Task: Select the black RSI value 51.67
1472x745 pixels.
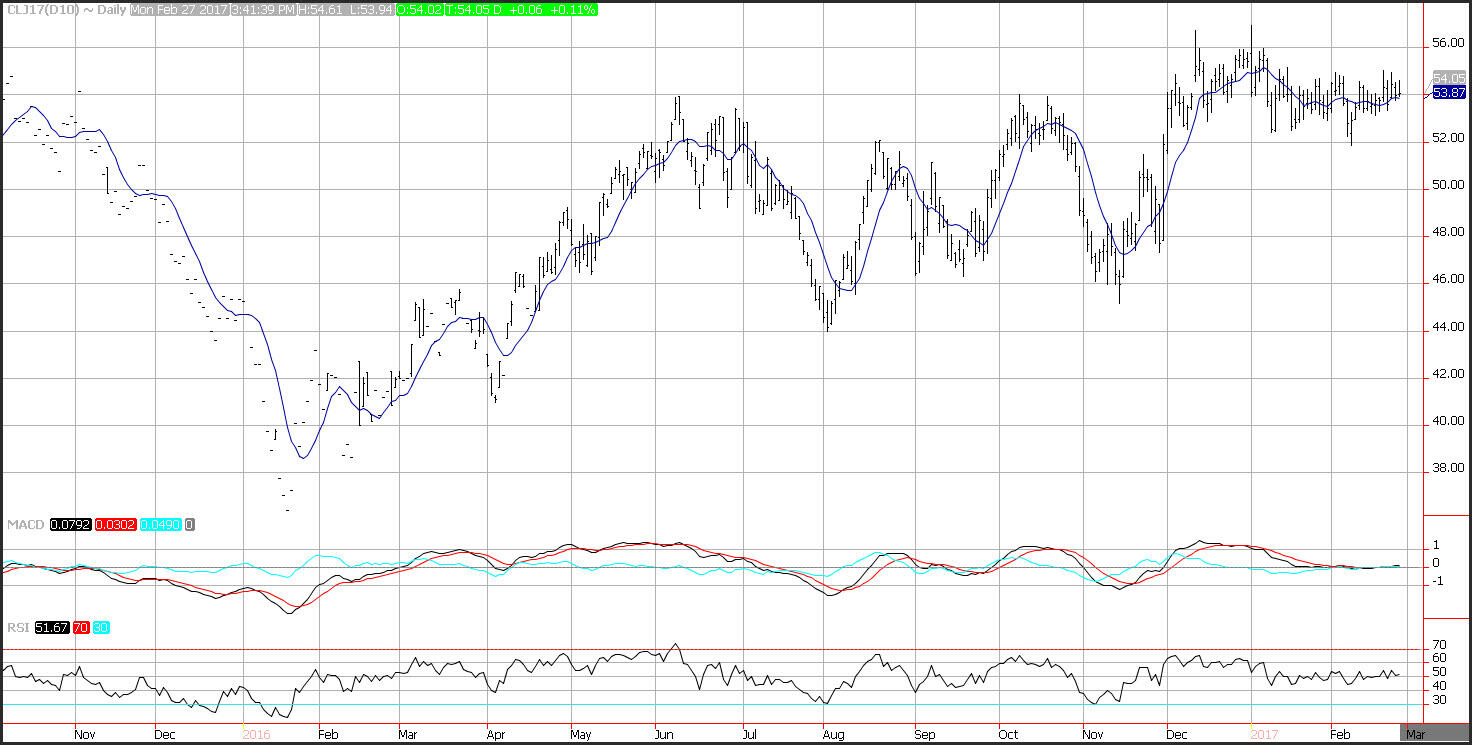Action: [49, 627]
